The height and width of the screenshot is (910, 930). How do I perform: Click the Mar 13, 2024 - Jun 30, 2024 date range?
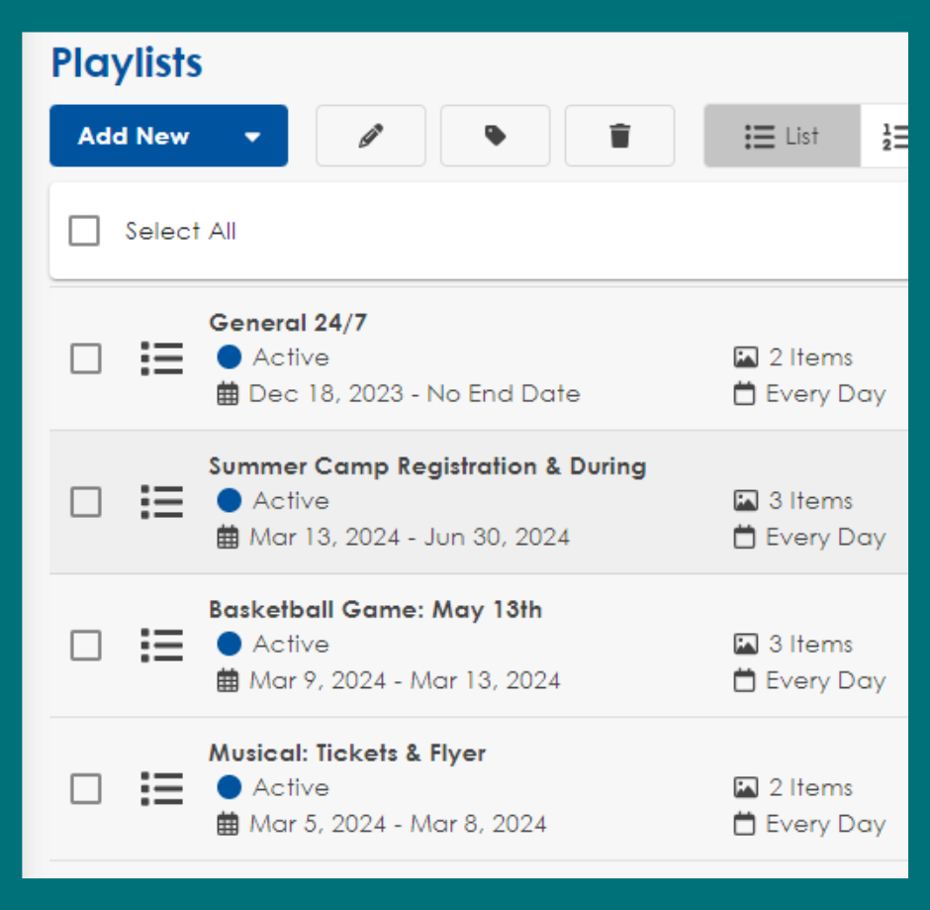pyautogui.click(x=409, y=537)
